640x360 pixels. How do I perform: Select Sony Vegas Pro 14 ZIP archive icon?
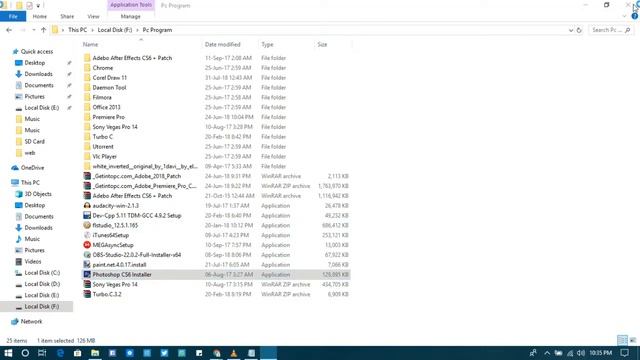click(87, 284)
